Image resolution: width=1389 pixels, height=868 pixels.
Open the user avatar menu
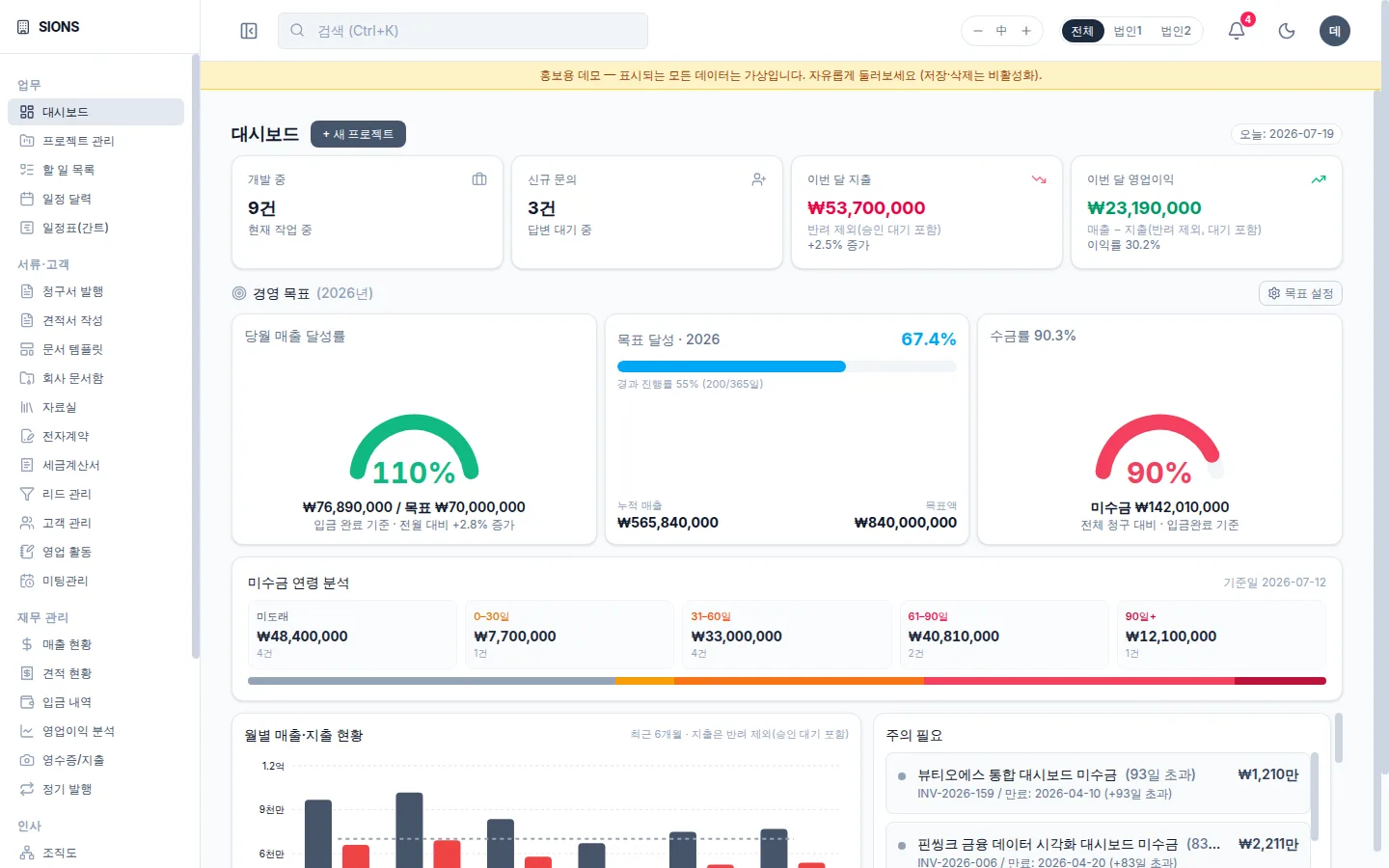point(1335,31)
